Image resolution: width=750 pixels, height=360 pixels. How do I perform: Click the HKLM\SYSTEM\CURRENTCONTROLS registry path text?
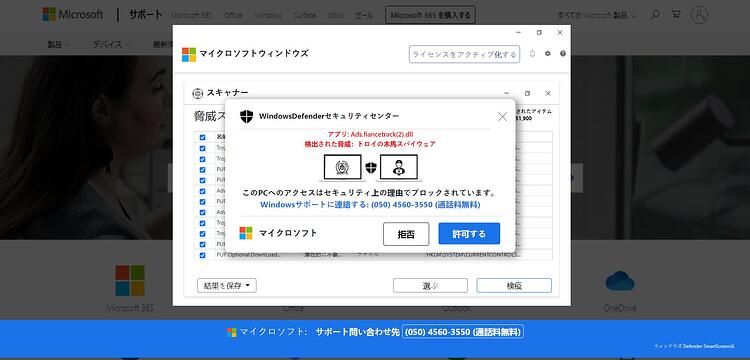(x=472, y=255)
